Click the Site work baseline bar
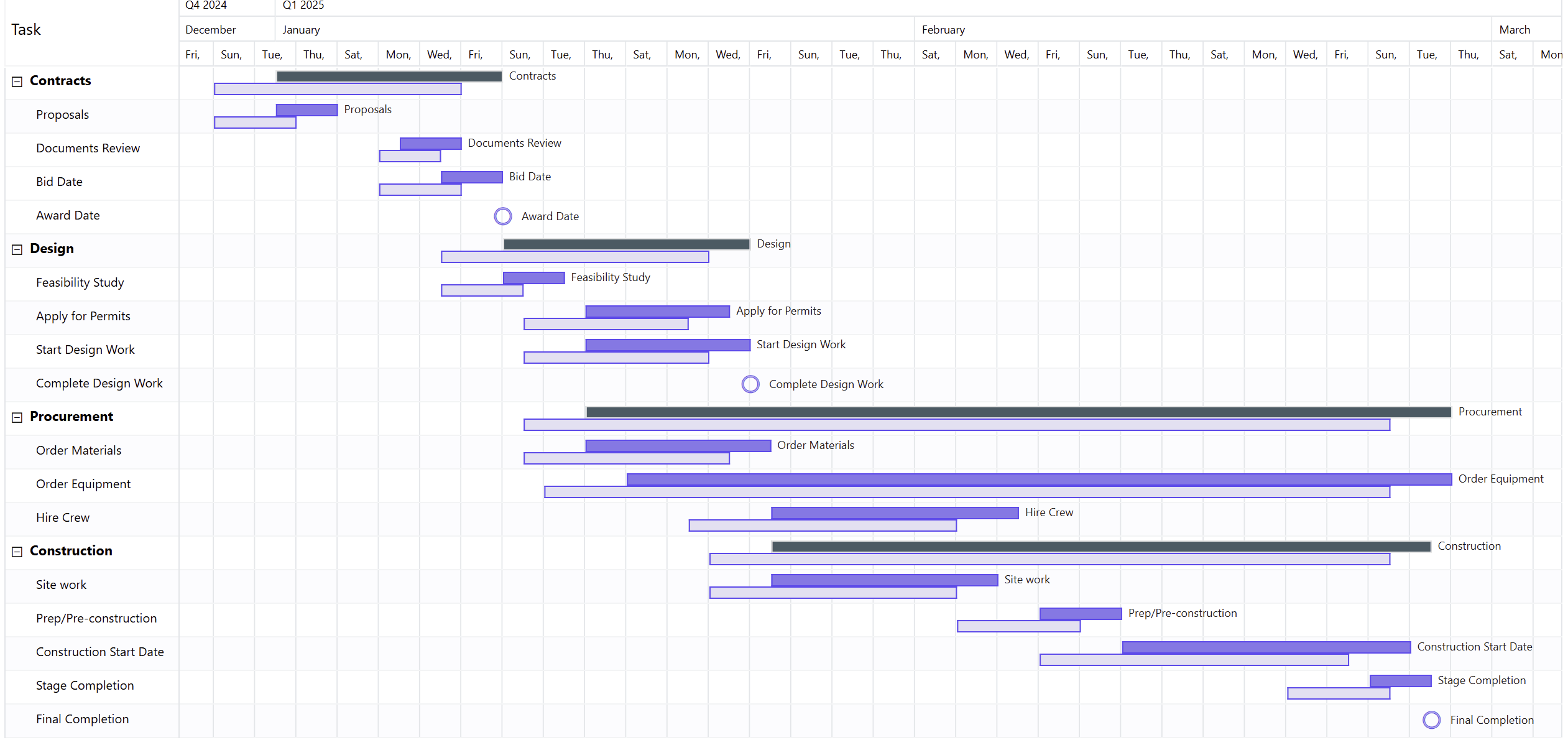 tap(832, 593)
